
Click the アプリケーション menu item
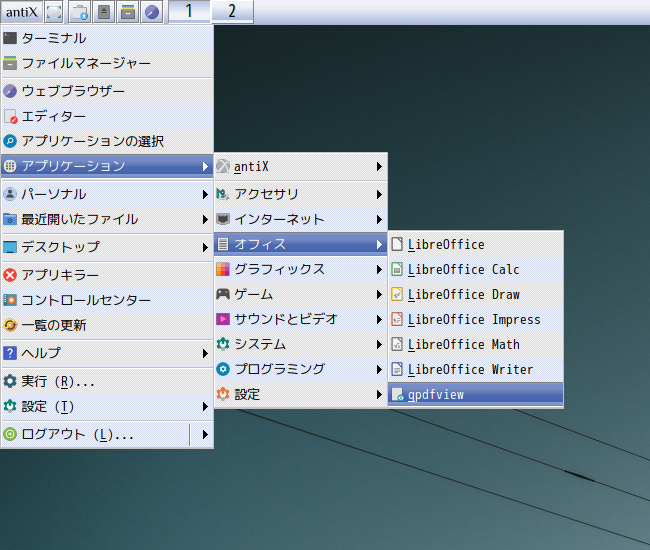[107, 166]
